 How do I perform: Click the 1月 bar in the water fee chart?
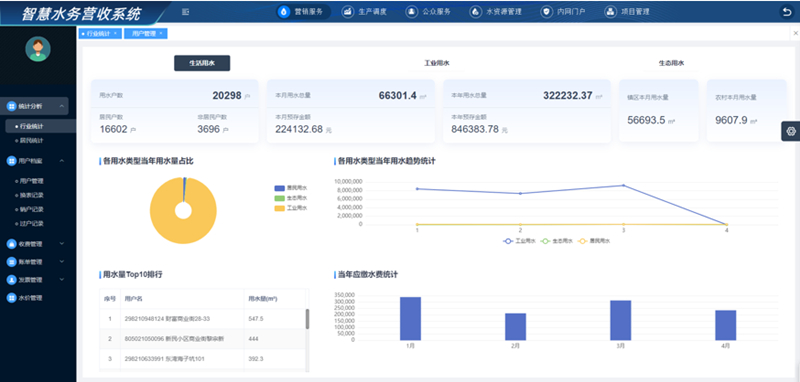pos(410,319)
